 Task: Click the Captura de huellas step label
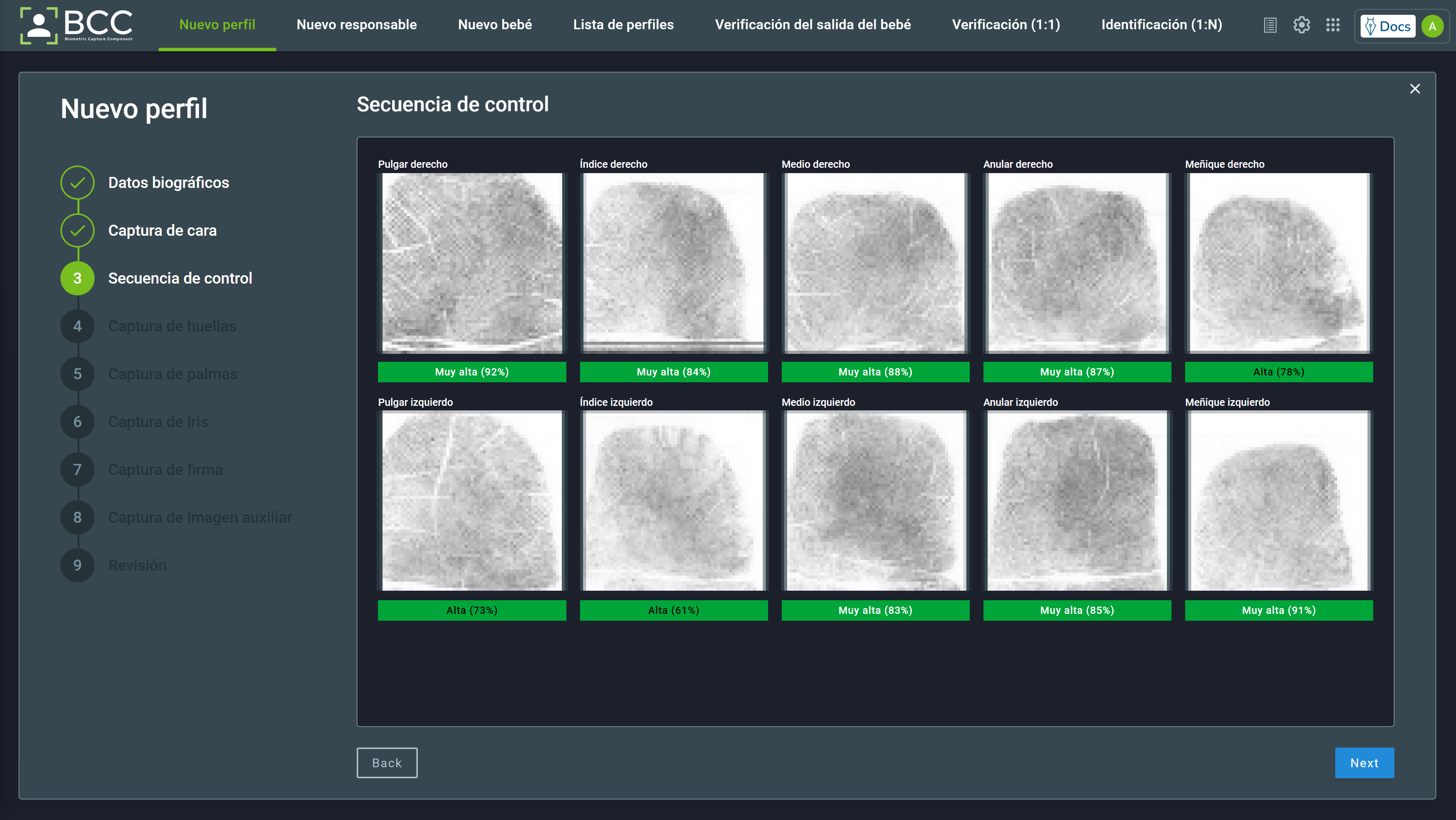click(172, 326)
